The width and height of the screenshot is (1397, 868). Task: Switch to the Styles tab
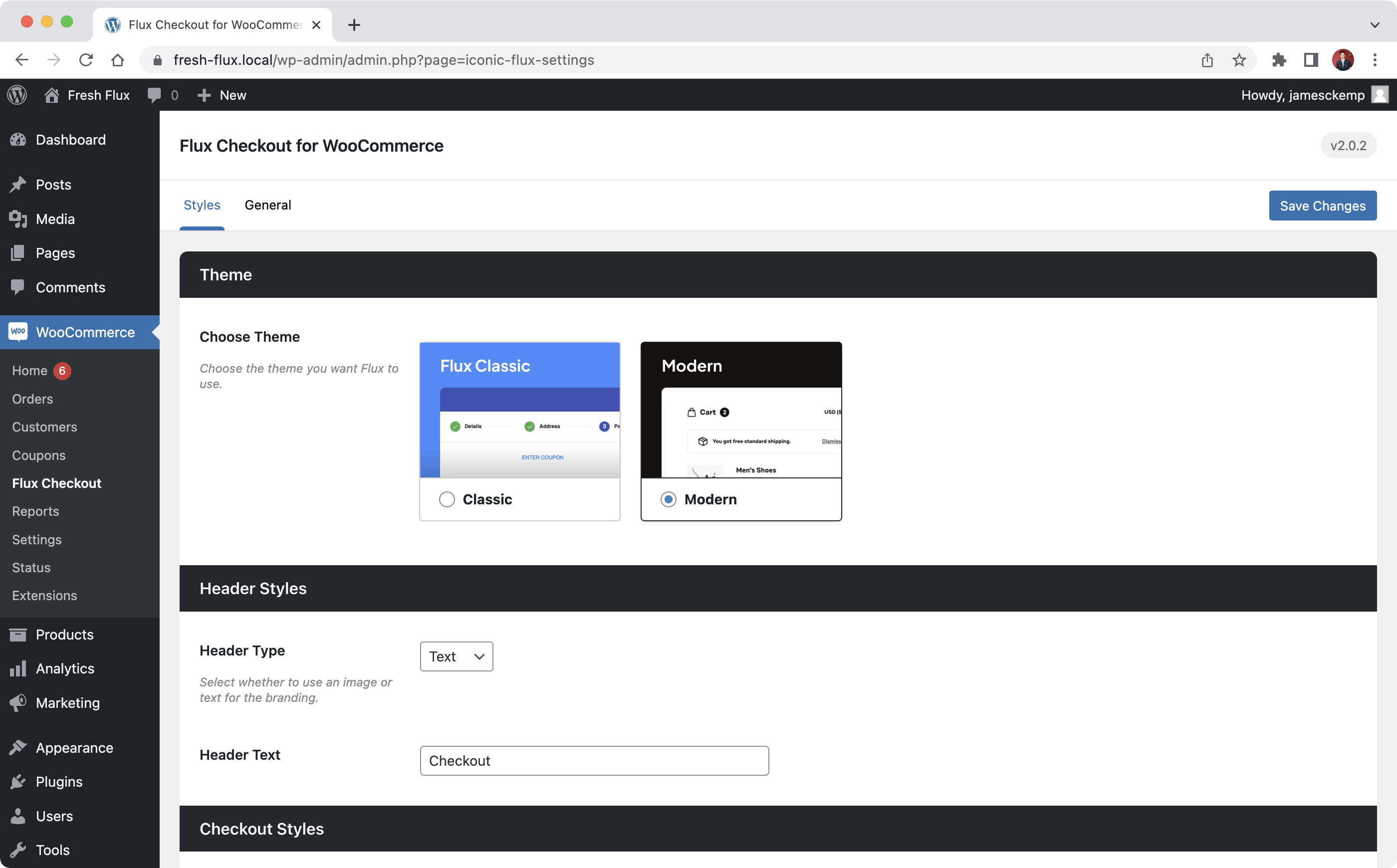coord(202,205)
